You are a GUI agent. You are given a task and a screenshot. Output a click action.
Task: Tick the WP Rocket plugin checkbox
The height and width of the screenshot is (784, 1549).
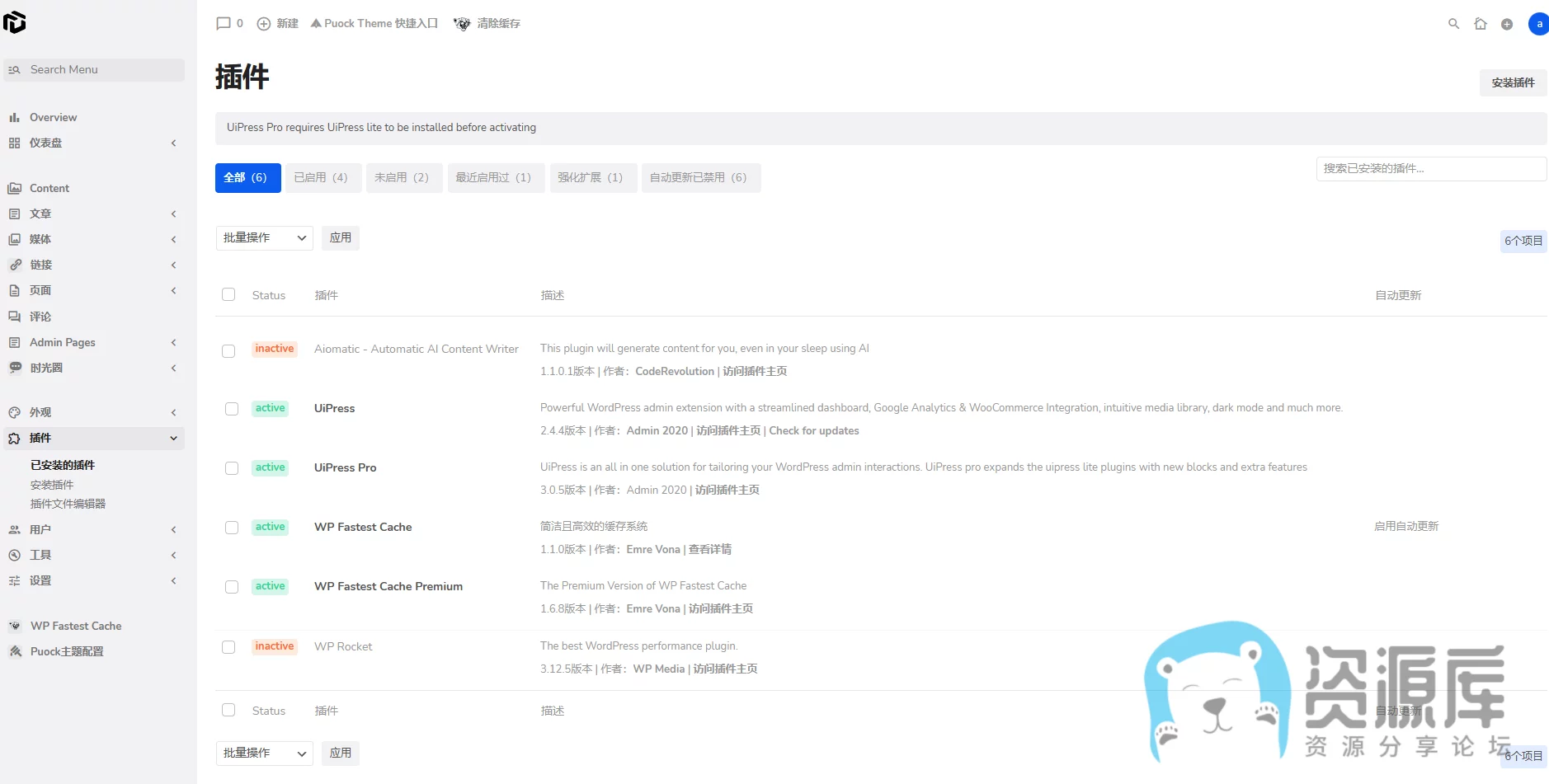[x=228, y=647]
